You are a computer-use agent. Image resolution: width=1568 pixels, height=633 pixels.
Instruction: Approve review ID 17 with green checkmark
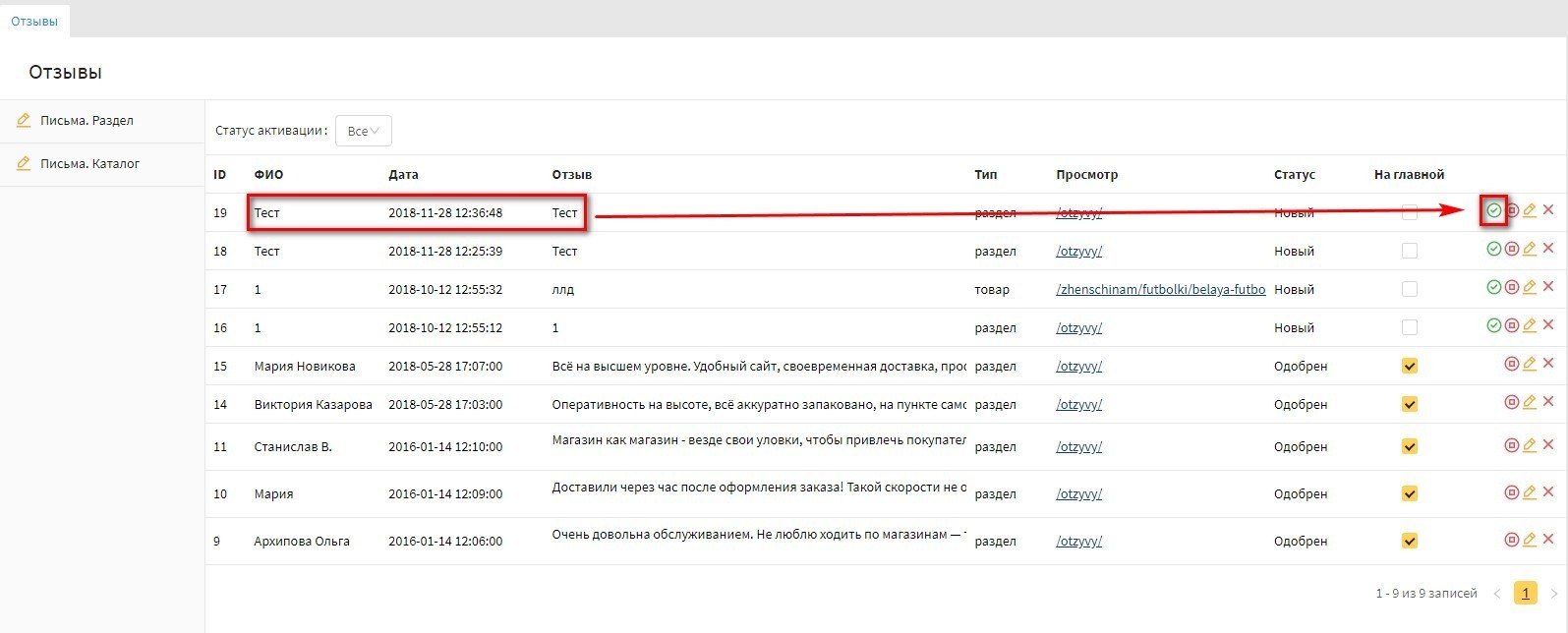click(1493, 287)
